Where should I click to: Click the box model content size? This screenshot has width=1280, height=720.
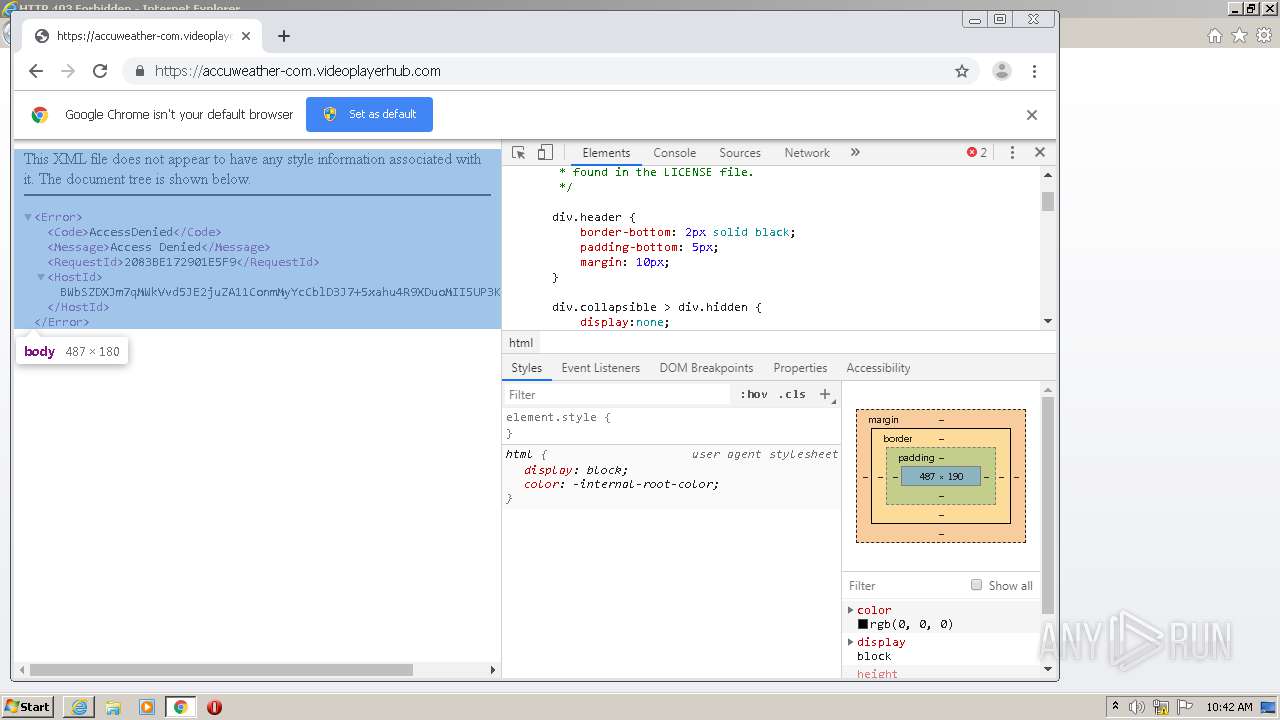click(x=941, y=477)
